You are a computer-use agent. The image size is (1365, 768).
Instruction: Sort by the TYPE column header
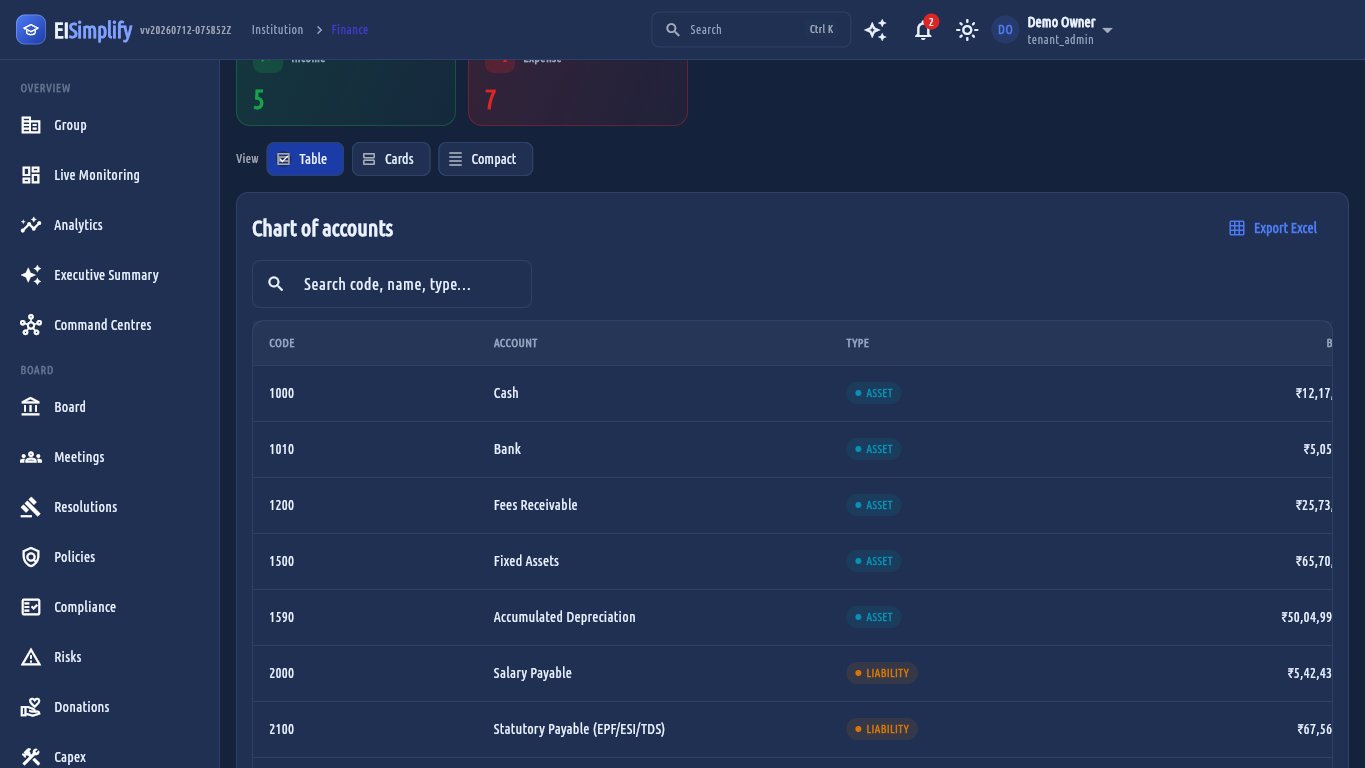[x=857, y=343]
